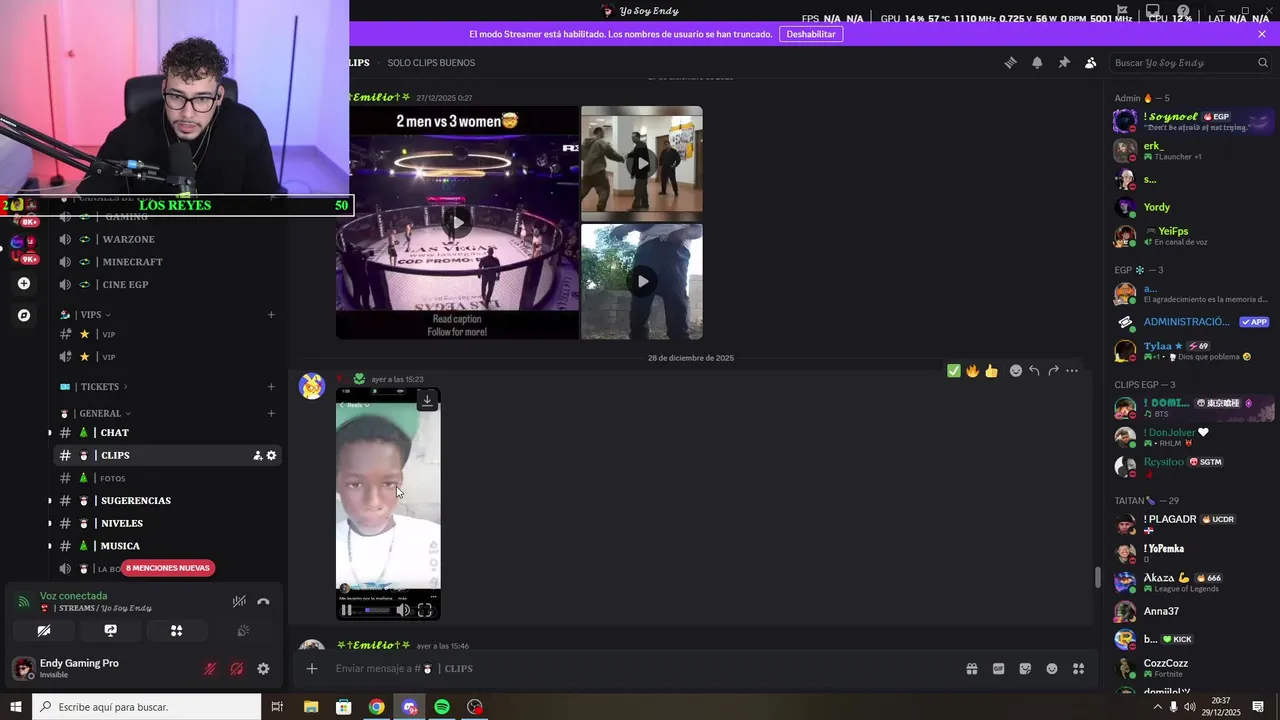Expand MUSICA channel arrow
Viewport: 1280px width, 720px height.
[50, 546]
